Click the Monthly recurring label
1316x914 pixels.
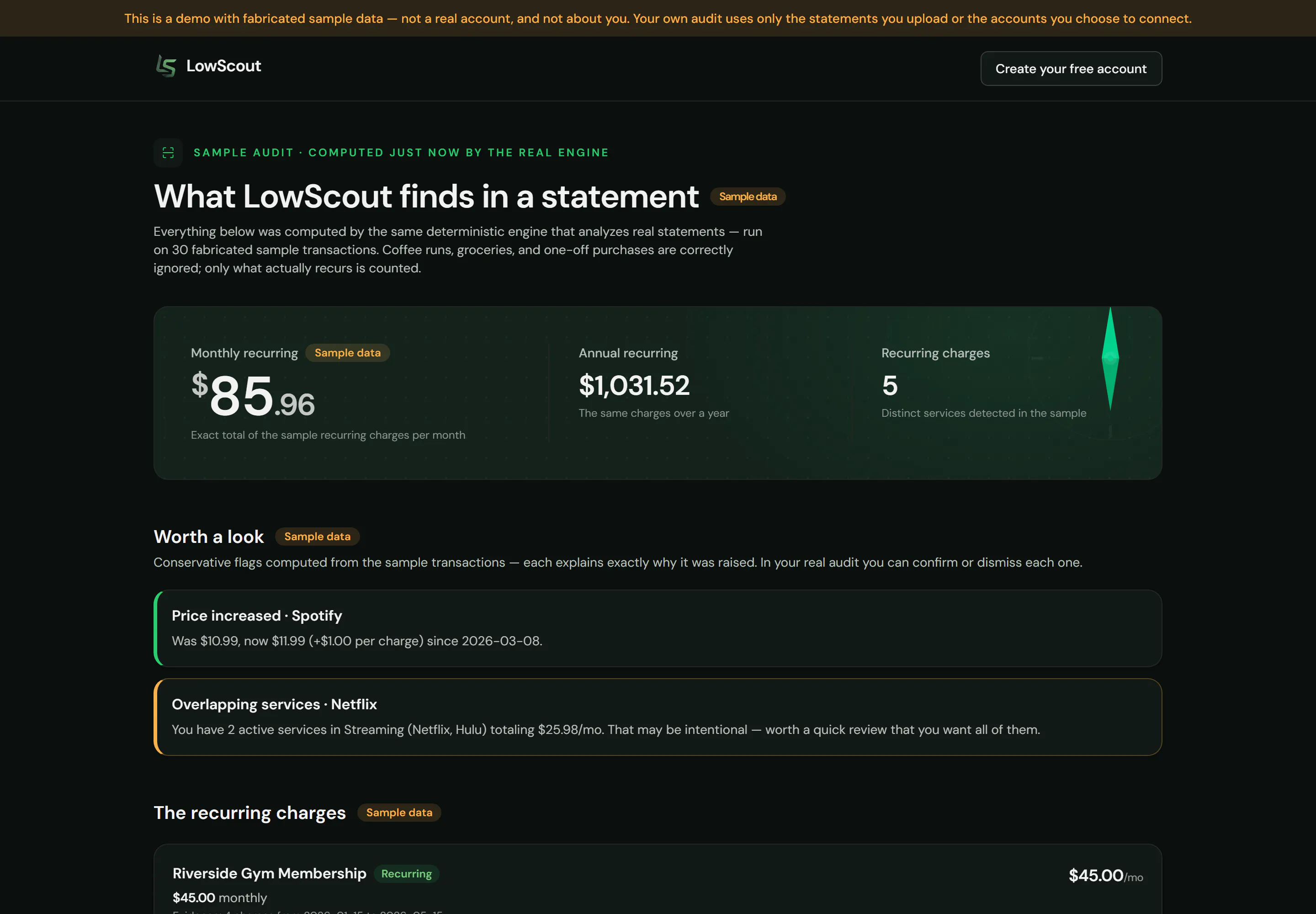pyautogui.click(x=244, y=353)
